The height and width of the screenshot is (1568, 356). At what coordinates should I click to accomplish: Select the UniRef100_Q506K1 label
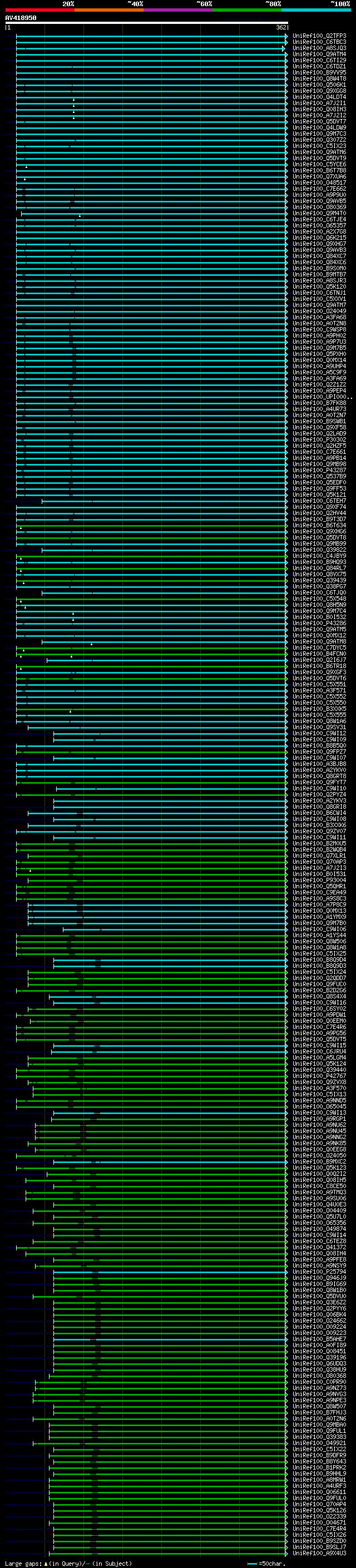pyautogui.click(x=319, y=85)
